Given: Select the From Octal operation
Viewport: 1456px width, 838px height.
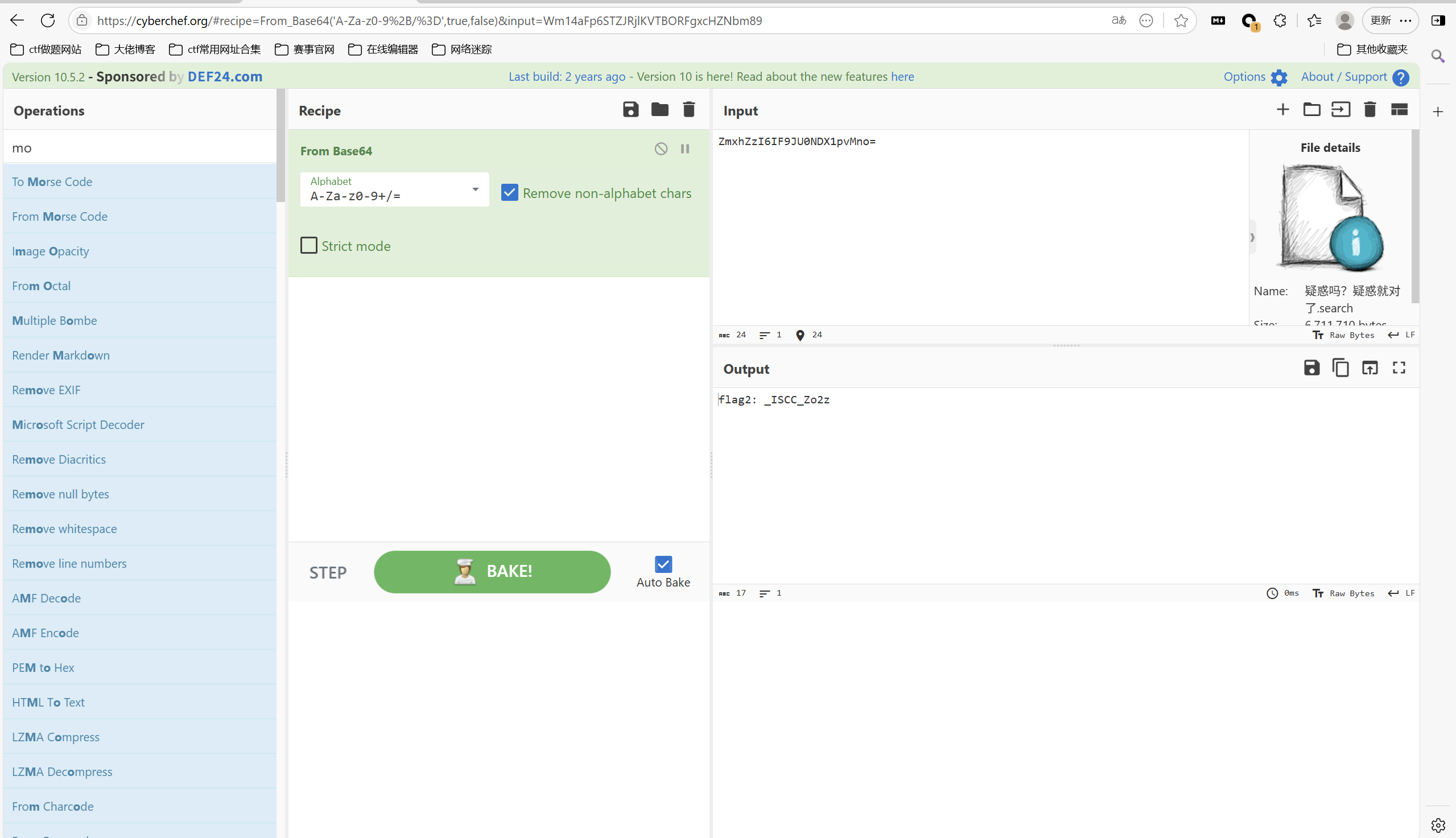Looking at the screenshot, I should point(139,286).
